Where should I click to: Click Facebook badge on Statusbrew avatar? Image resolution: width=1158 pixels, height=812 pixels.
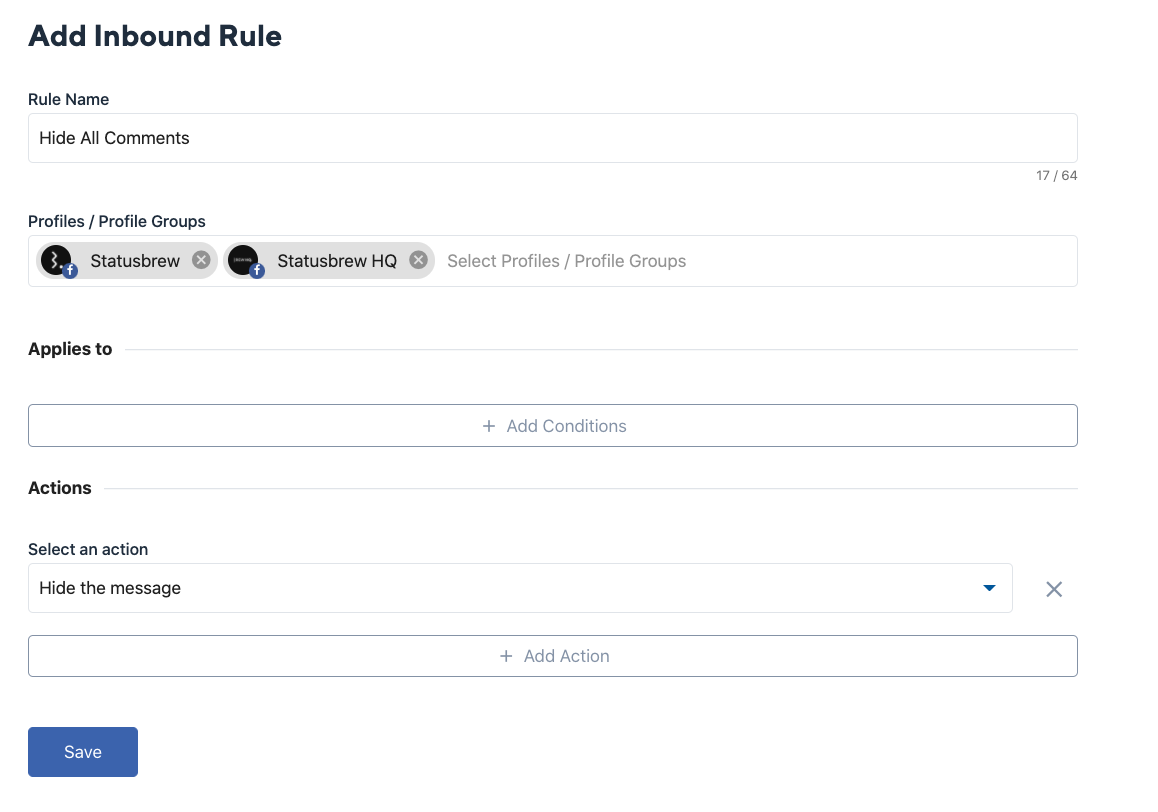tap(70, 271)
